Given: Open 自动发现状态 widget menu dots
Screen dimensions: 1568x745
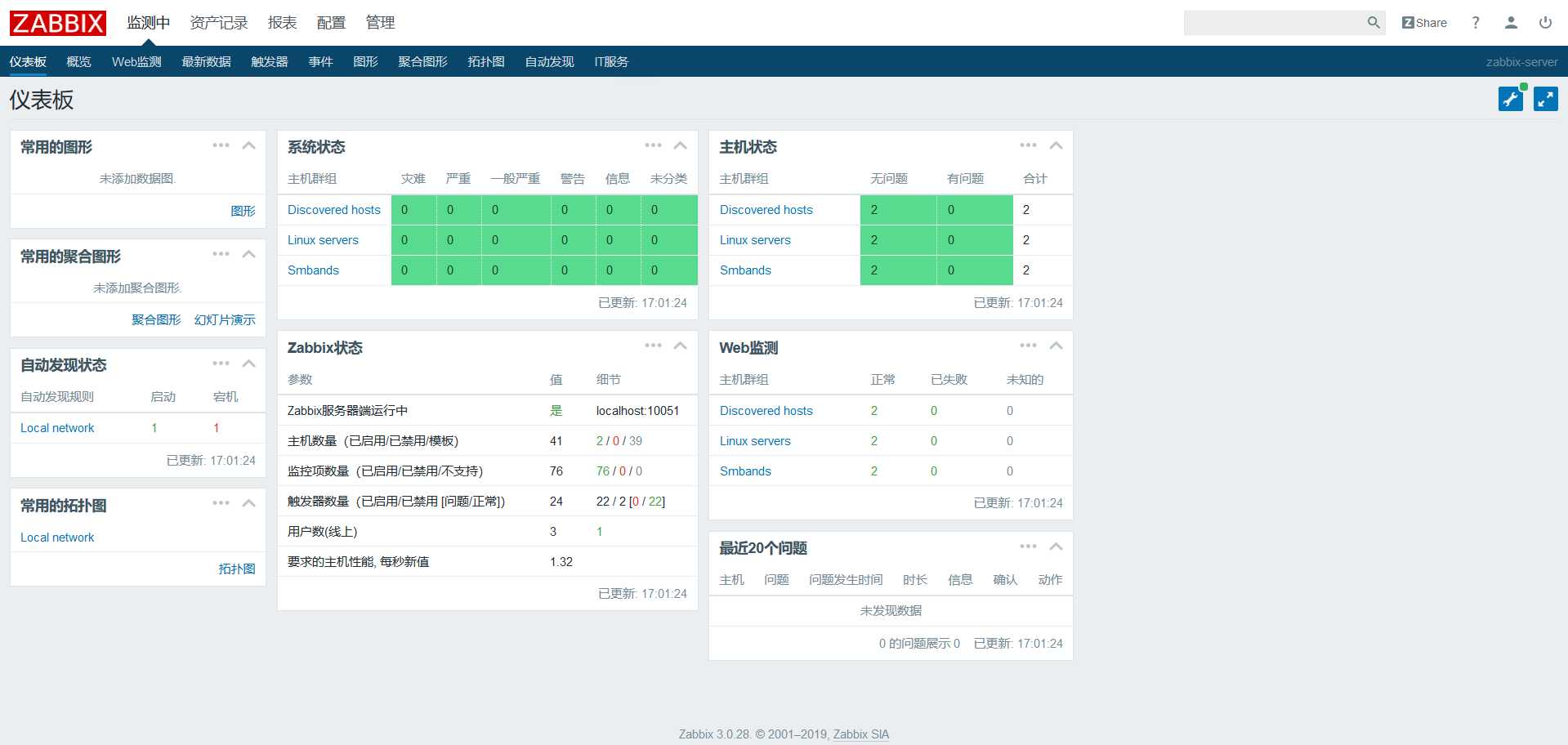Looking at the screenshot, I should click(x=221, y=364).
